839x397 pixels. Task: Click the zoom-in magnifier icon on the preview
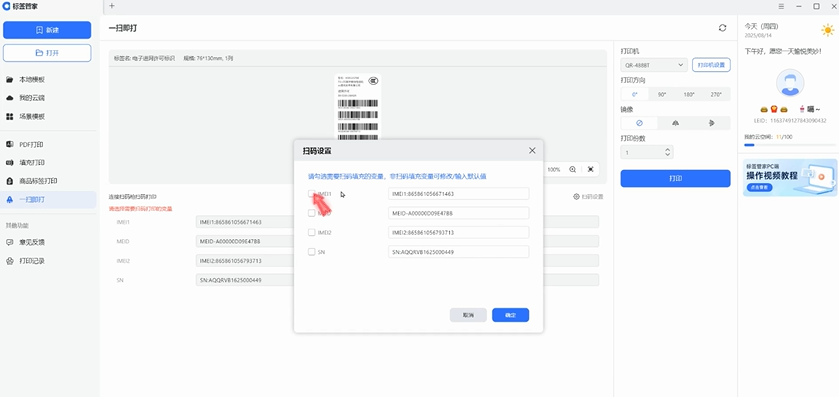coord(573,169)
